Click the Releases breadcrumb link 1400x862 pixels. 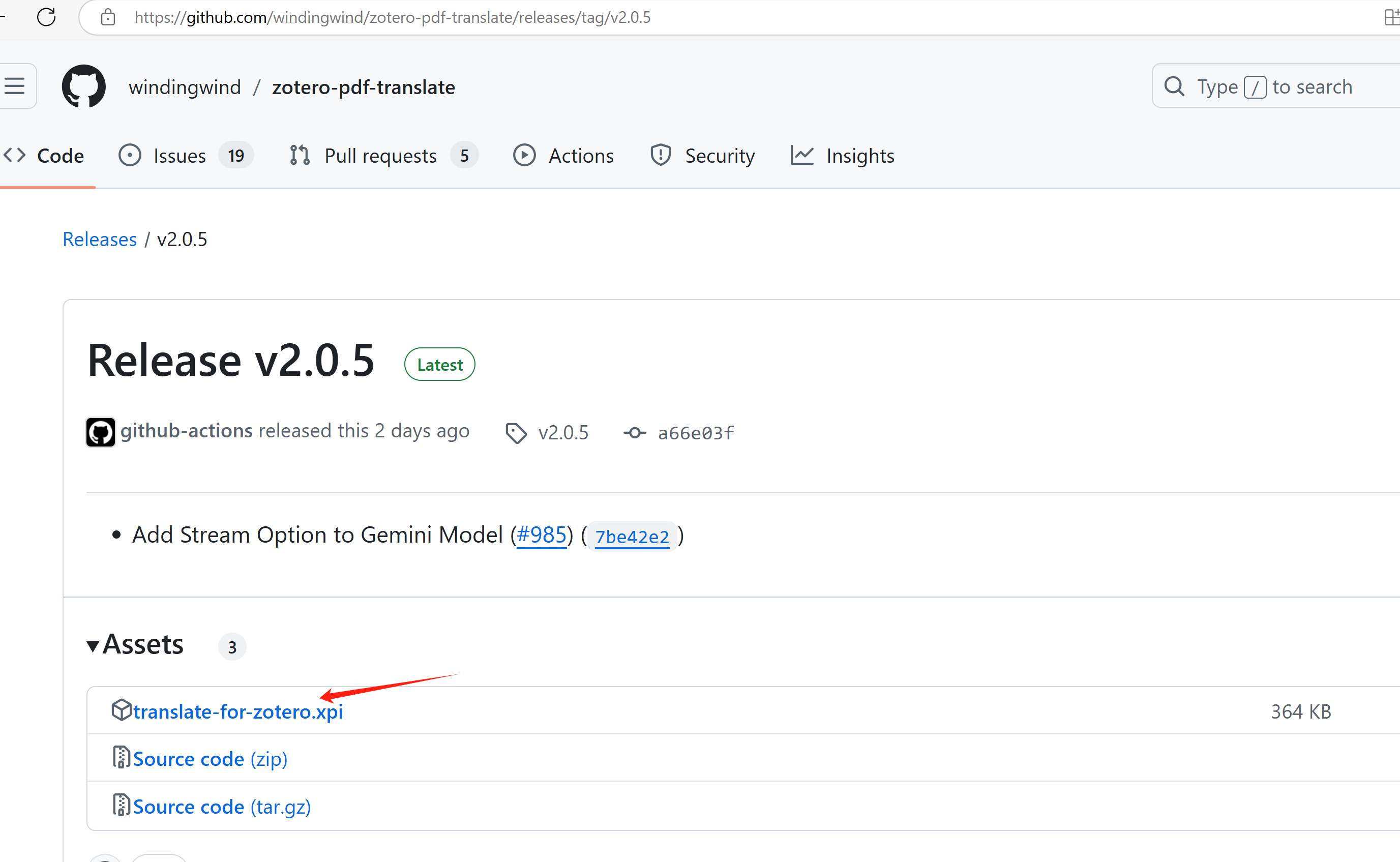[100, 240]
